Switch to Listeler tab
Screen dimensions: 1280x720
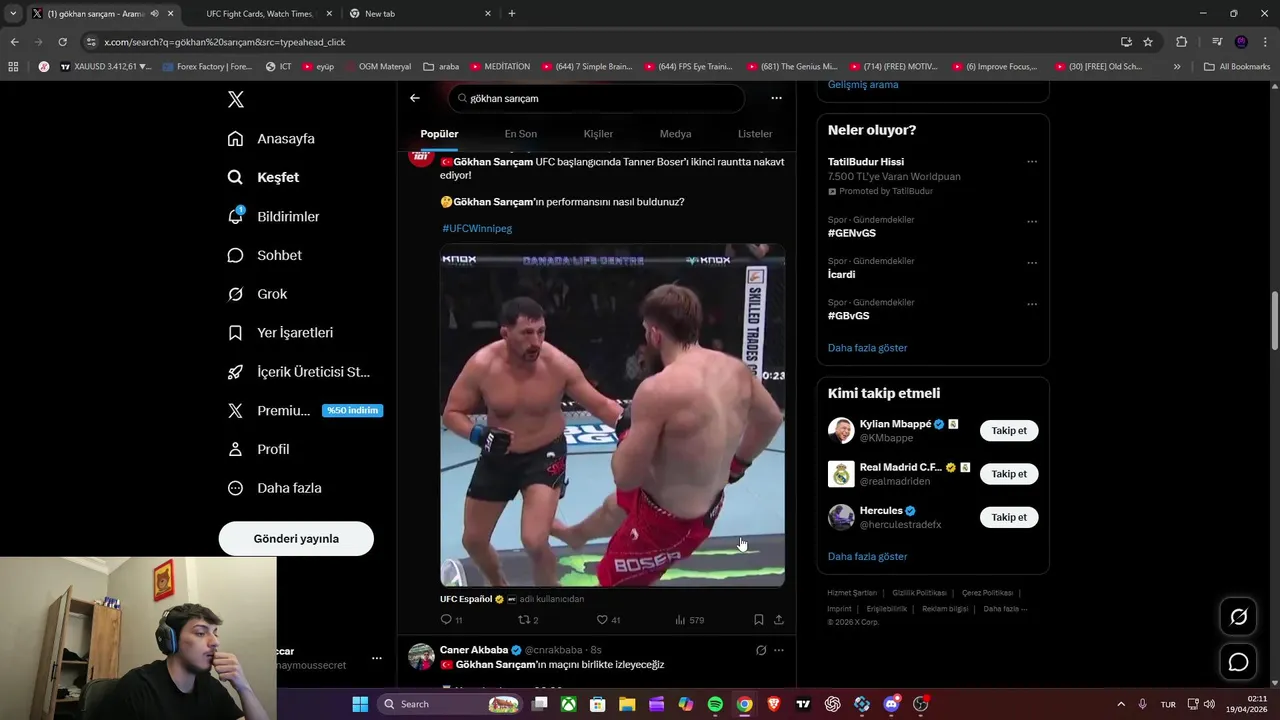pyautogui.click(x=755, y=134)
